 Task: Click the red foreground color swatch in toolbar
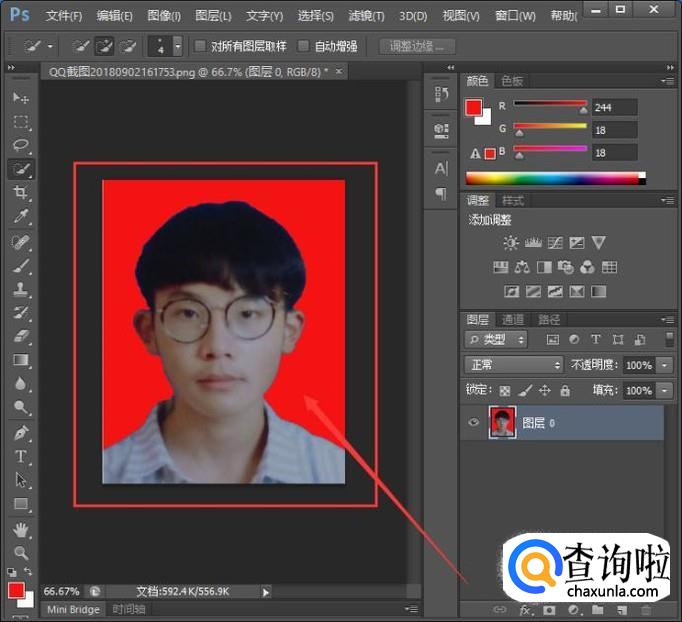coord(16,590)
